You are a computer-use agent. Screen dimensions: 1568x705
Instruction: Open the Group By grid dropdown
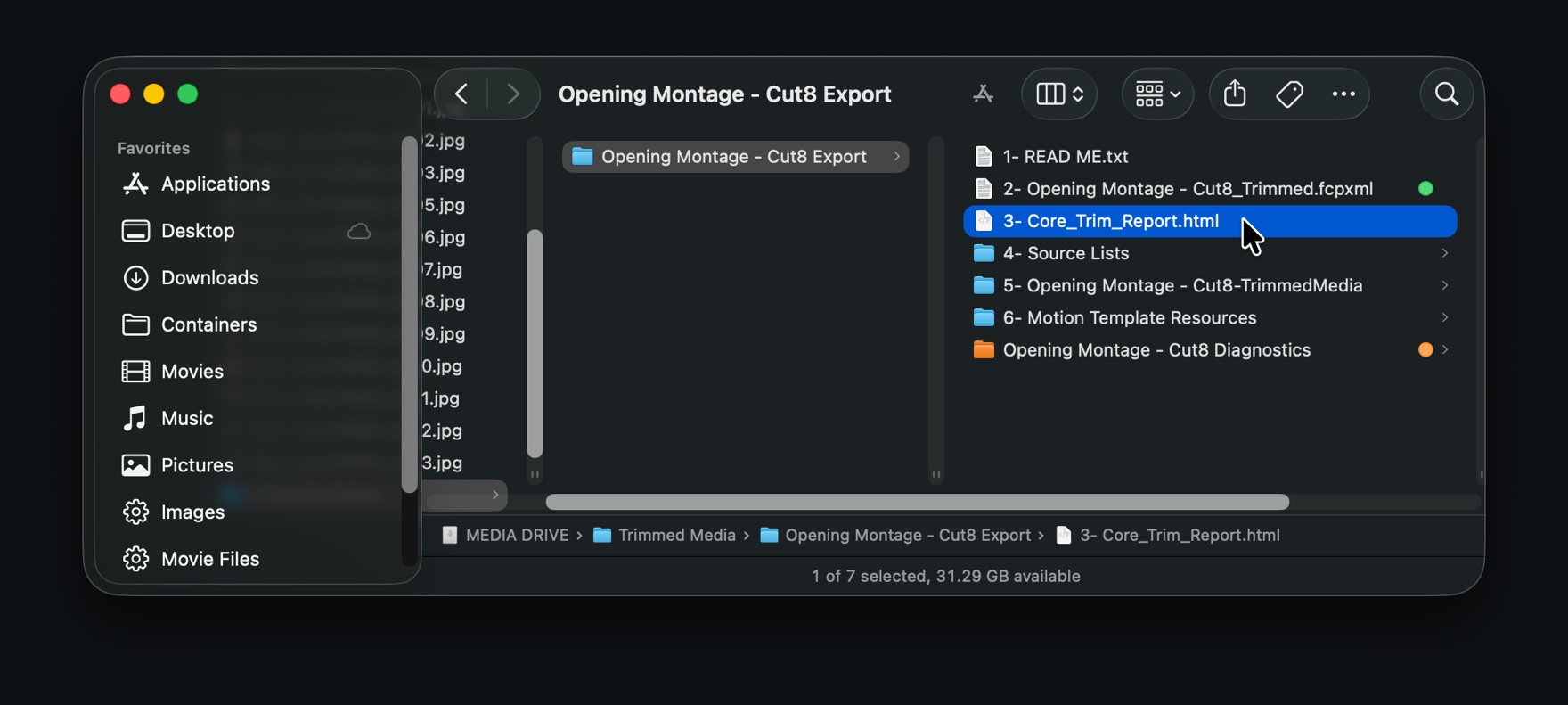click(1157, 94)
